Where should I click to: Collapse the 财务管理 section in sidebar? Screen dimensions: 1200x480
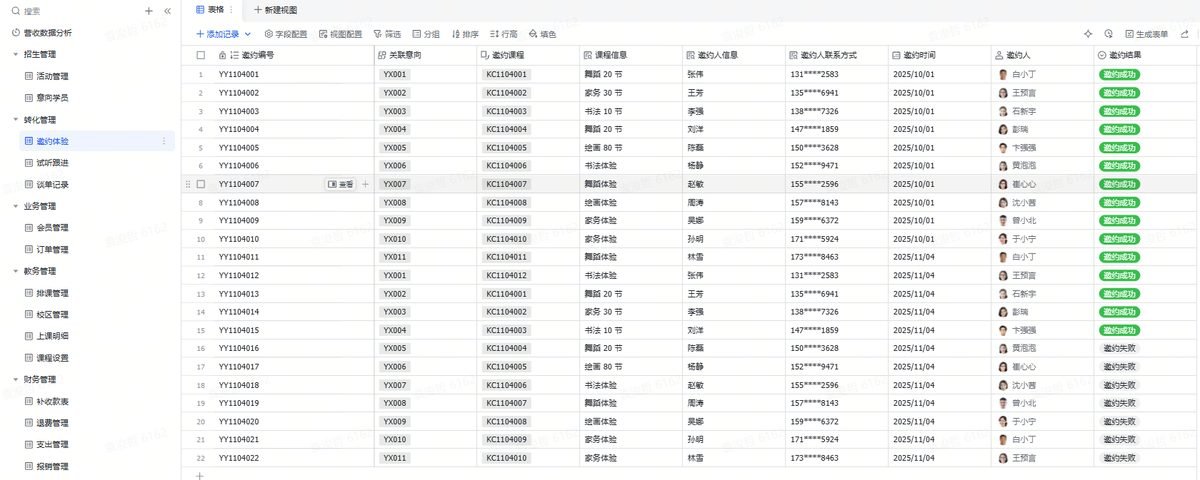[15, 380]
